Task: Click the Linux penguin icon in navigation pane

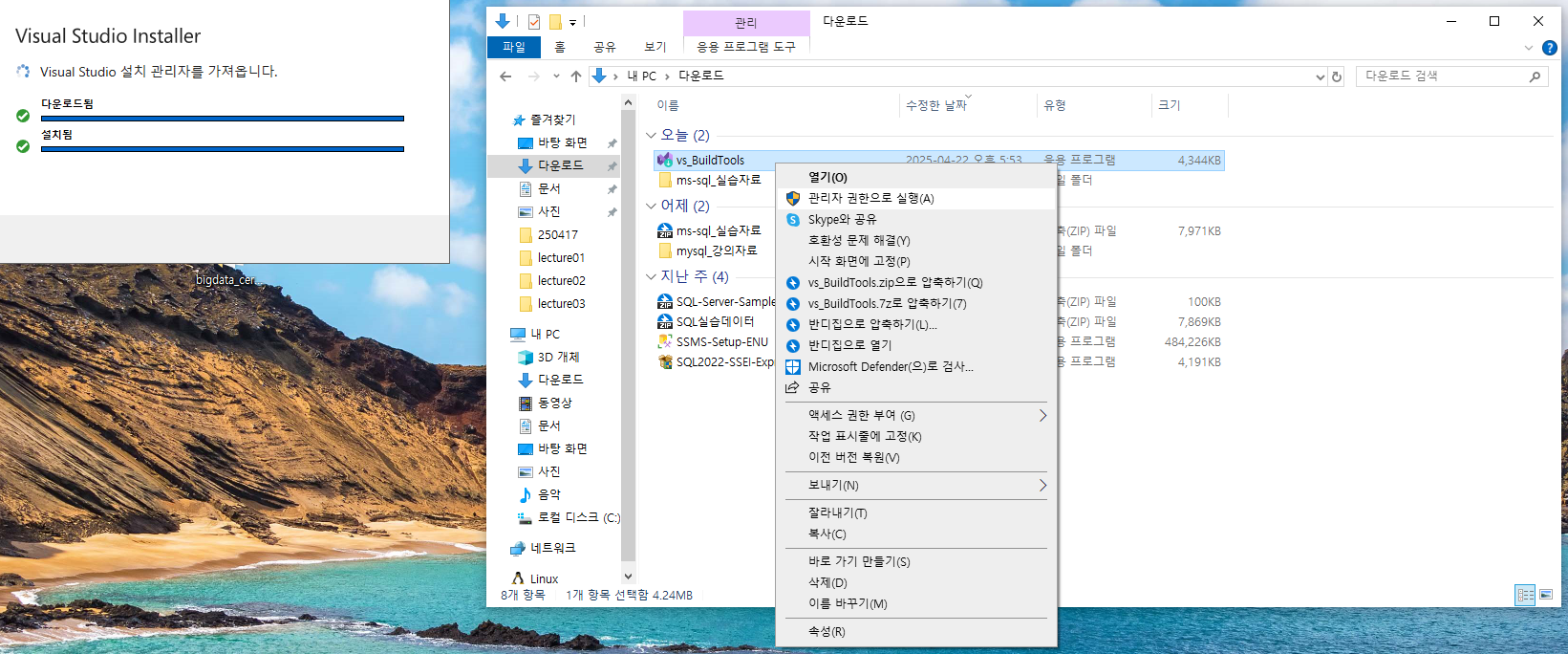Action: [x=518, y=578]
